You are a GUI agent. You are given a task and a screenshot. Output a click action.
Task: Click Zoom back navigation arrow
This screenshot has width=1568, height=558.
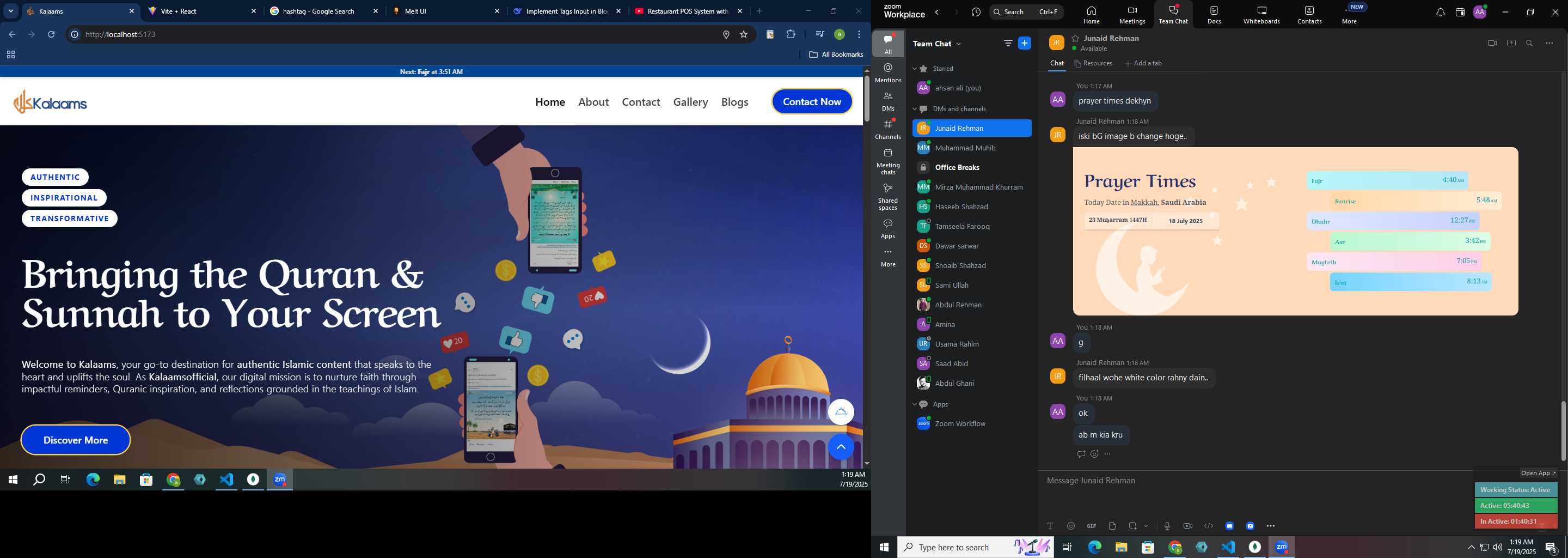pyautogui.click(x=937, y=12)
